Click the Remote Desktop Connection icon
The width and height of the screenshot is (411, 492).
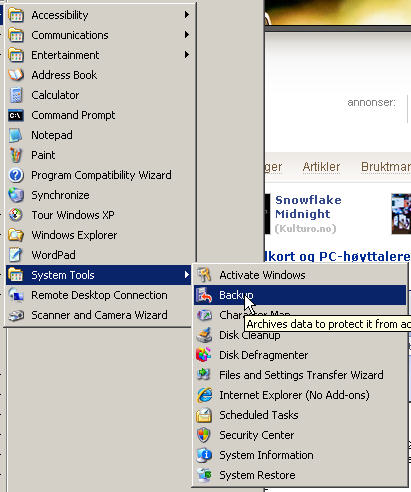tap(16, 295)
